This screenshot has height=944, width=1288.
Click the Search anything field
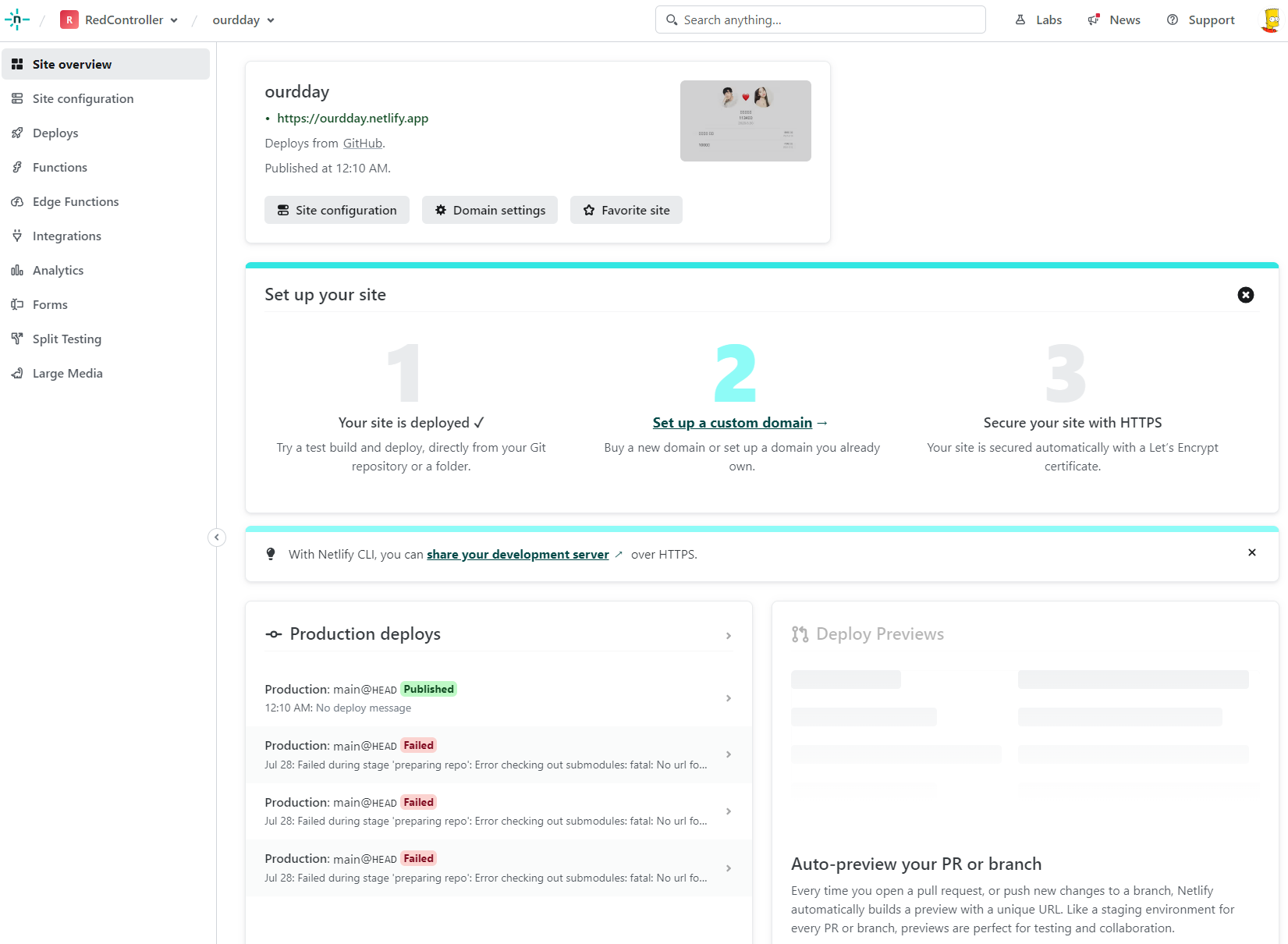click(820, 20)
